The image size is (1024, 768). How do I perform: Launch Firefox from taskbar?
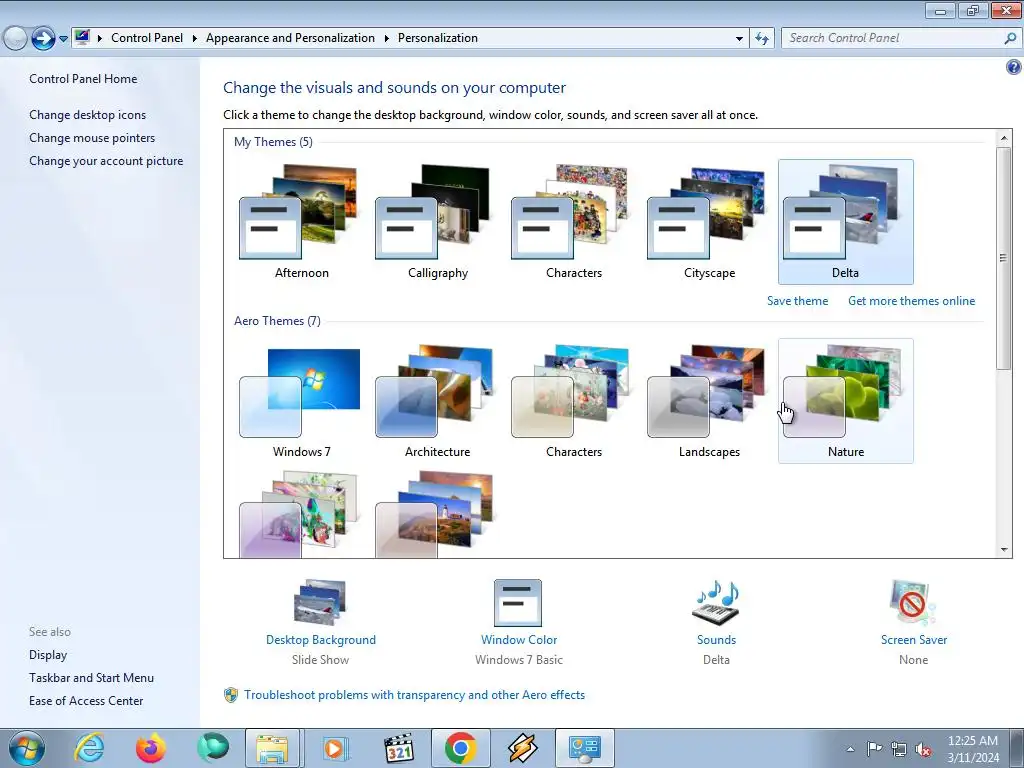(x=150, y=748)
